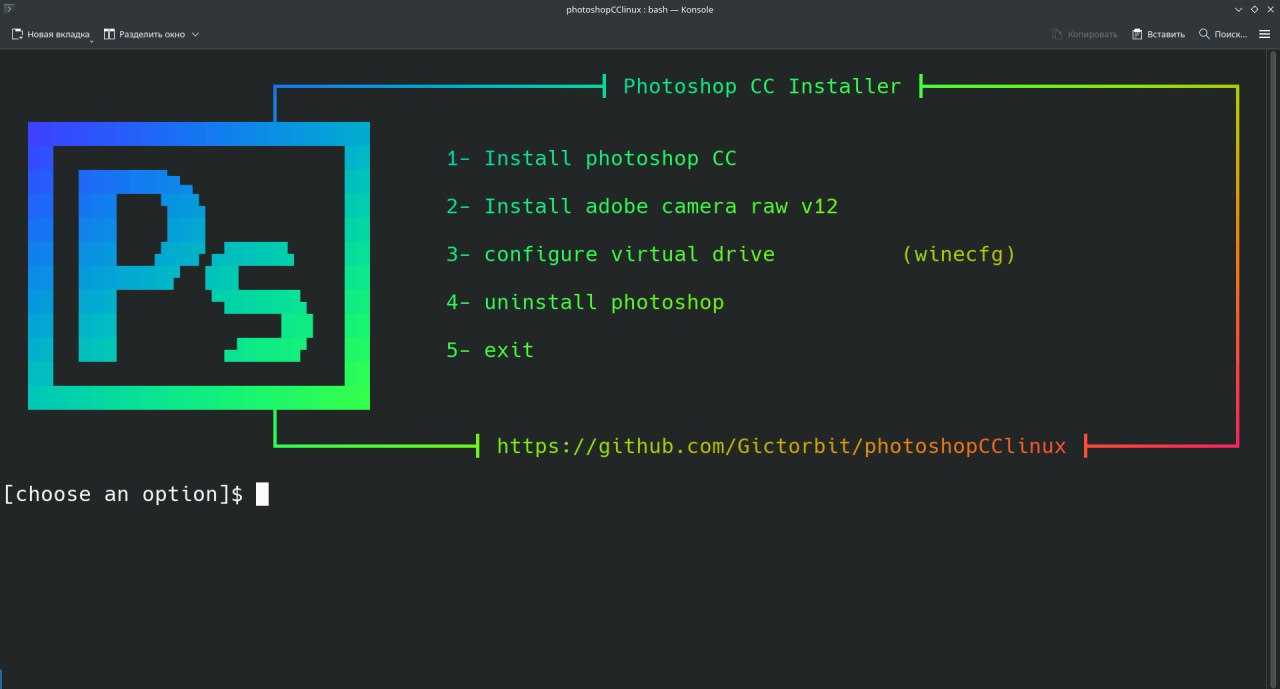Click the Разделить окно (split window) button
Image resolution: width=1280 pixels, height=689 pixels.
(x=151, y=34)
